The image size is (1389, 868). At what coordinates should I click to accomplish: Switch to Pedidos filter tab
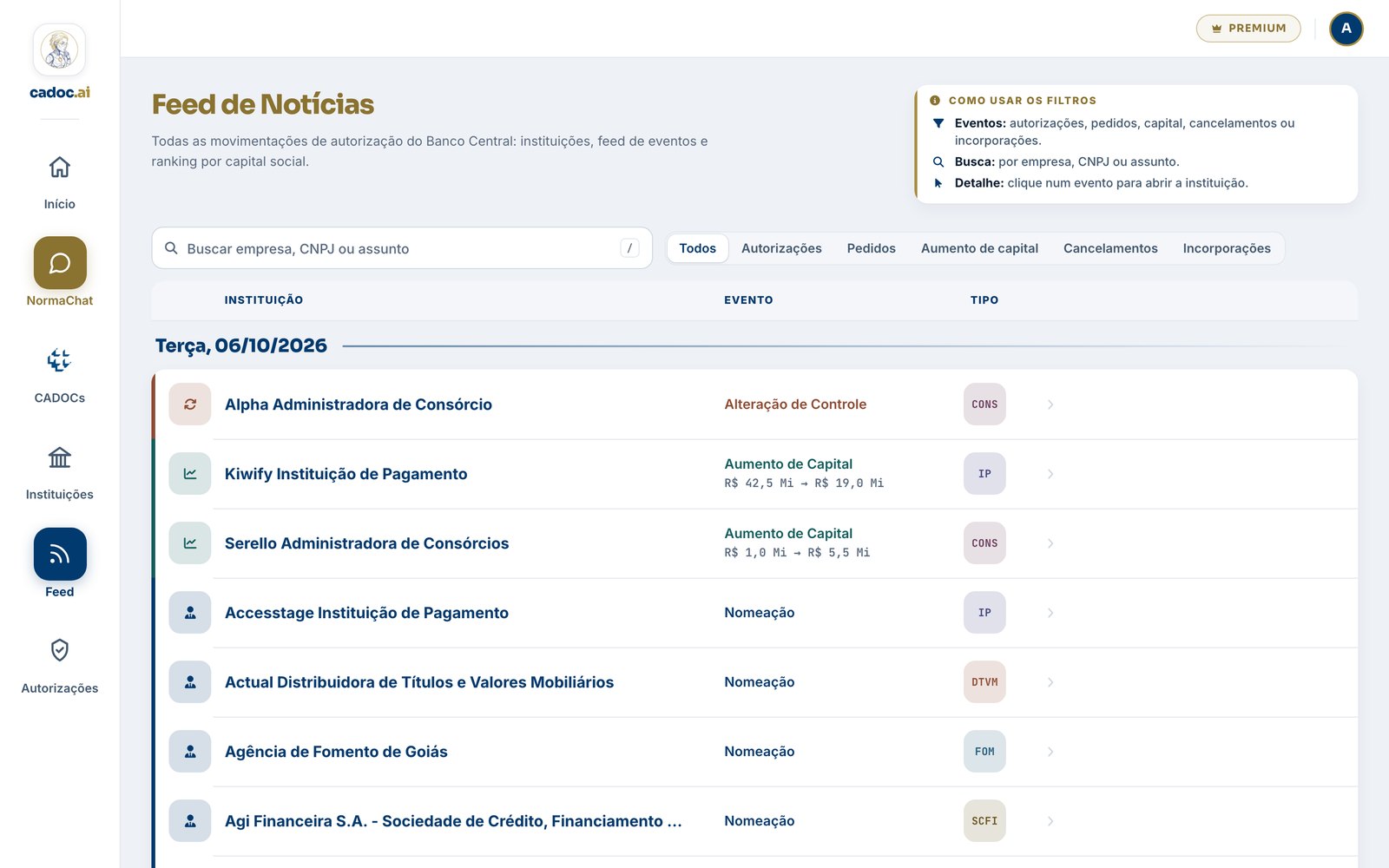pyautogui.click(x=871, y=248)
